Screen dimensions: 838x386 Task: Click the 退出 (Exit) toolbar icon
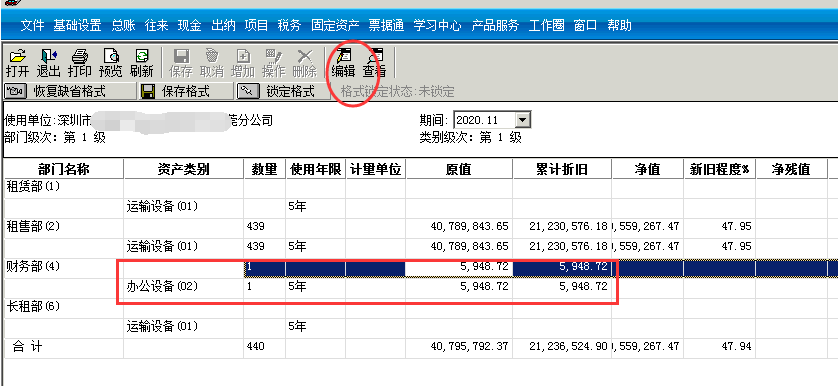coord(48,63)
